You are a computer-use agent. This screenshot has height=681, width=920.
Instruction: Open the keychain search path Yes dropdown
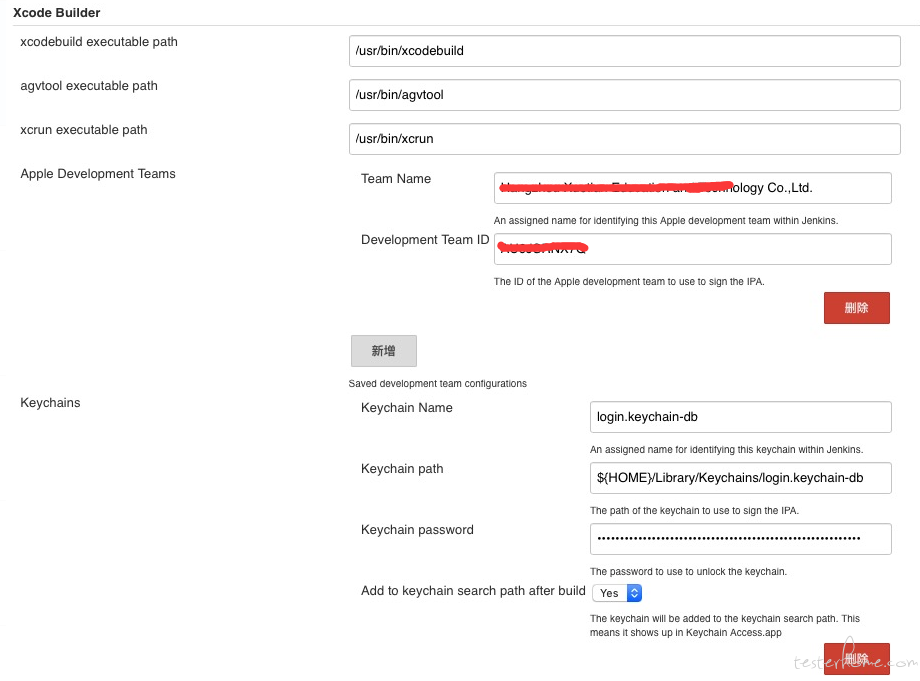[x=617, y=593]
